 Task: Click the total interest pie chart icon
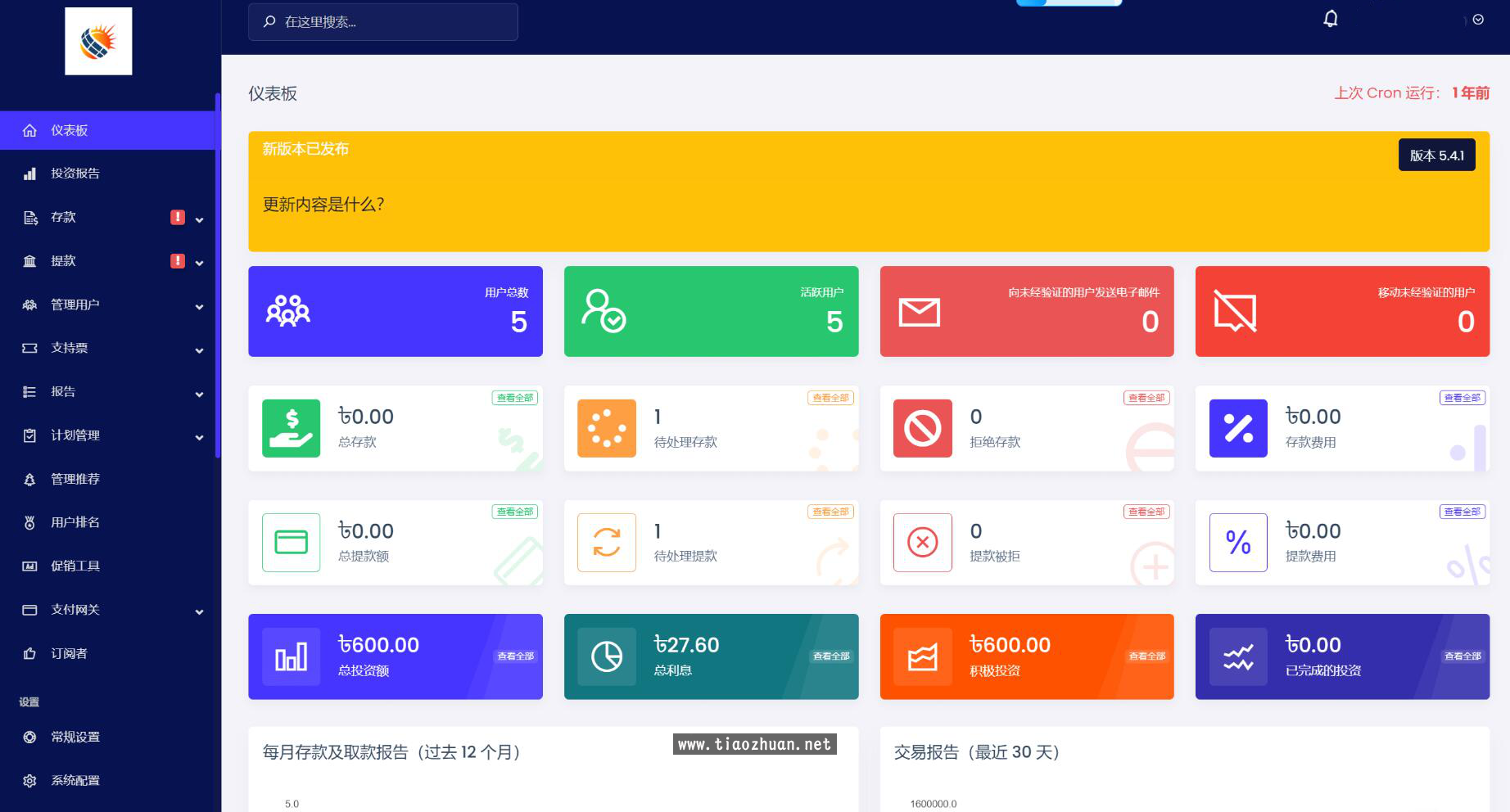(607, 656)
